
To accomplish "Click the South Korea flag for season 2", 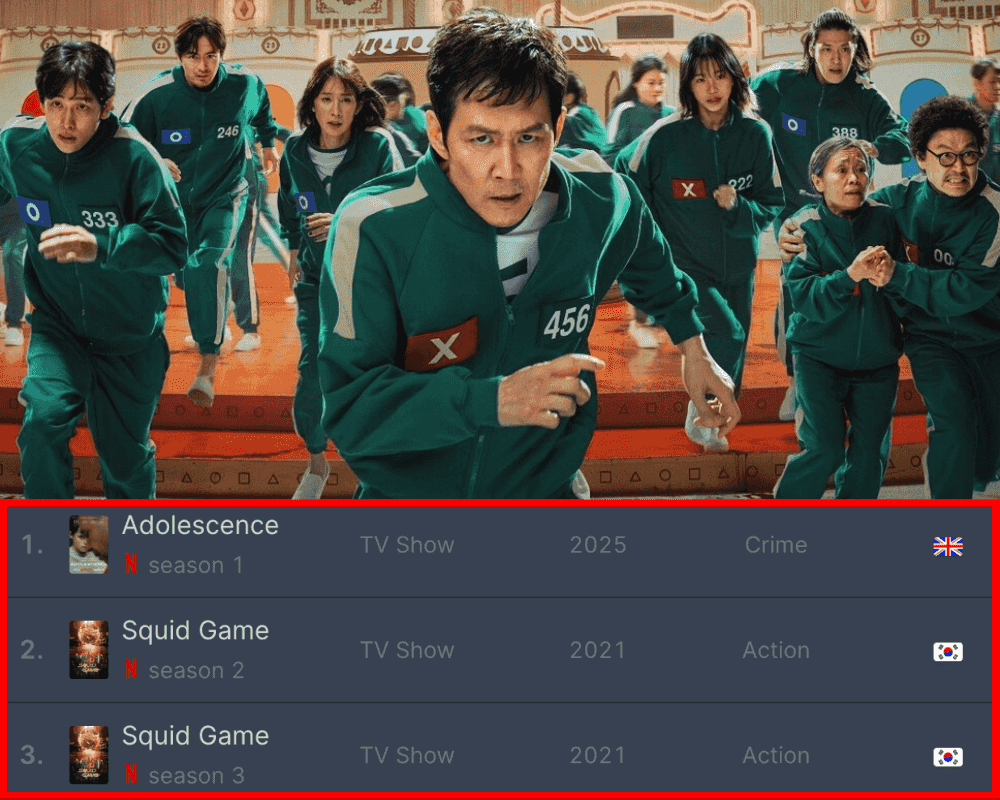I will (x=948, y=651).
